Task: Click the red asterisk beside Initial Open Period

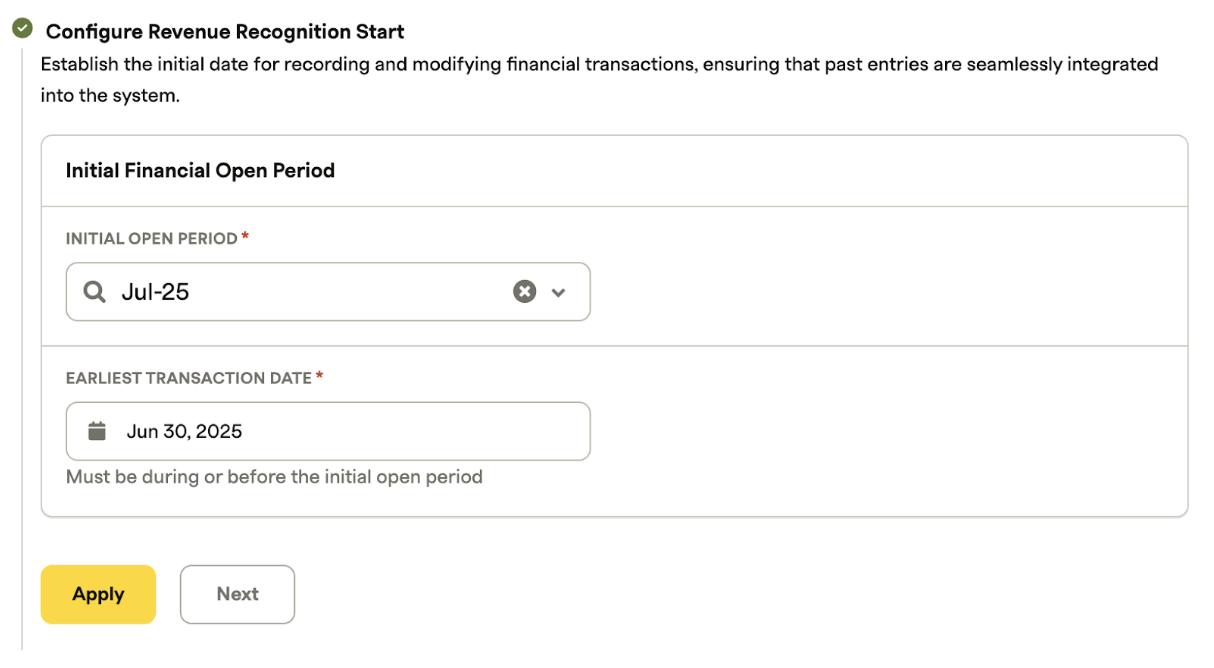Action: 245,237
